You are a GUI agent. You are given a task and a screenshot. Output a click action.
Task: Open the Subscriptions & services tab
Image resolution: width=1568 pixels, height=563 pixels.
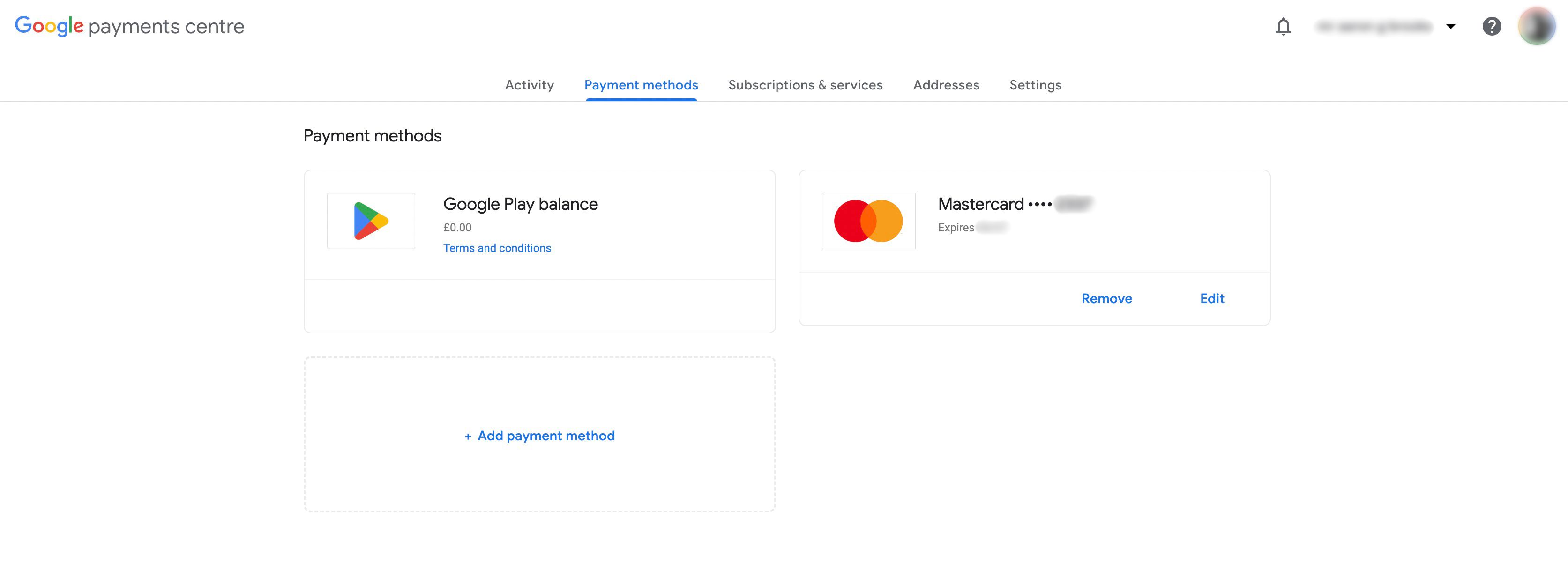806,85
